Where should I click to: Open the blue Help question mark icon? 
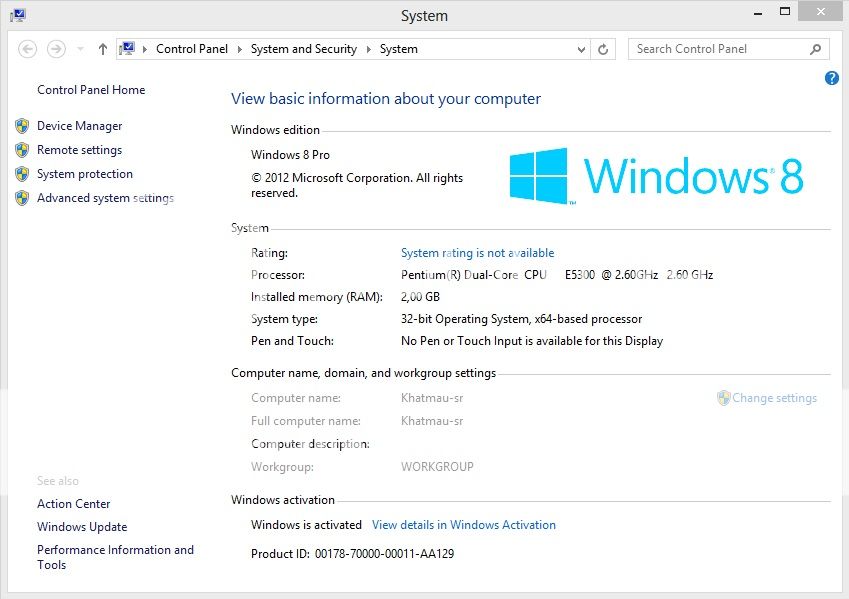pyautogui.click(x=831, y=78)
